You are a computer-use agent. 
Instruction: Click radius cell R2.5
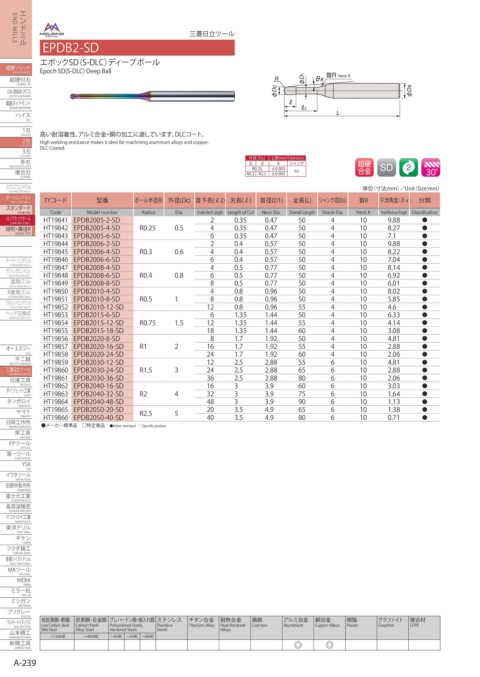pyautogui.click(x=146, y=414)
